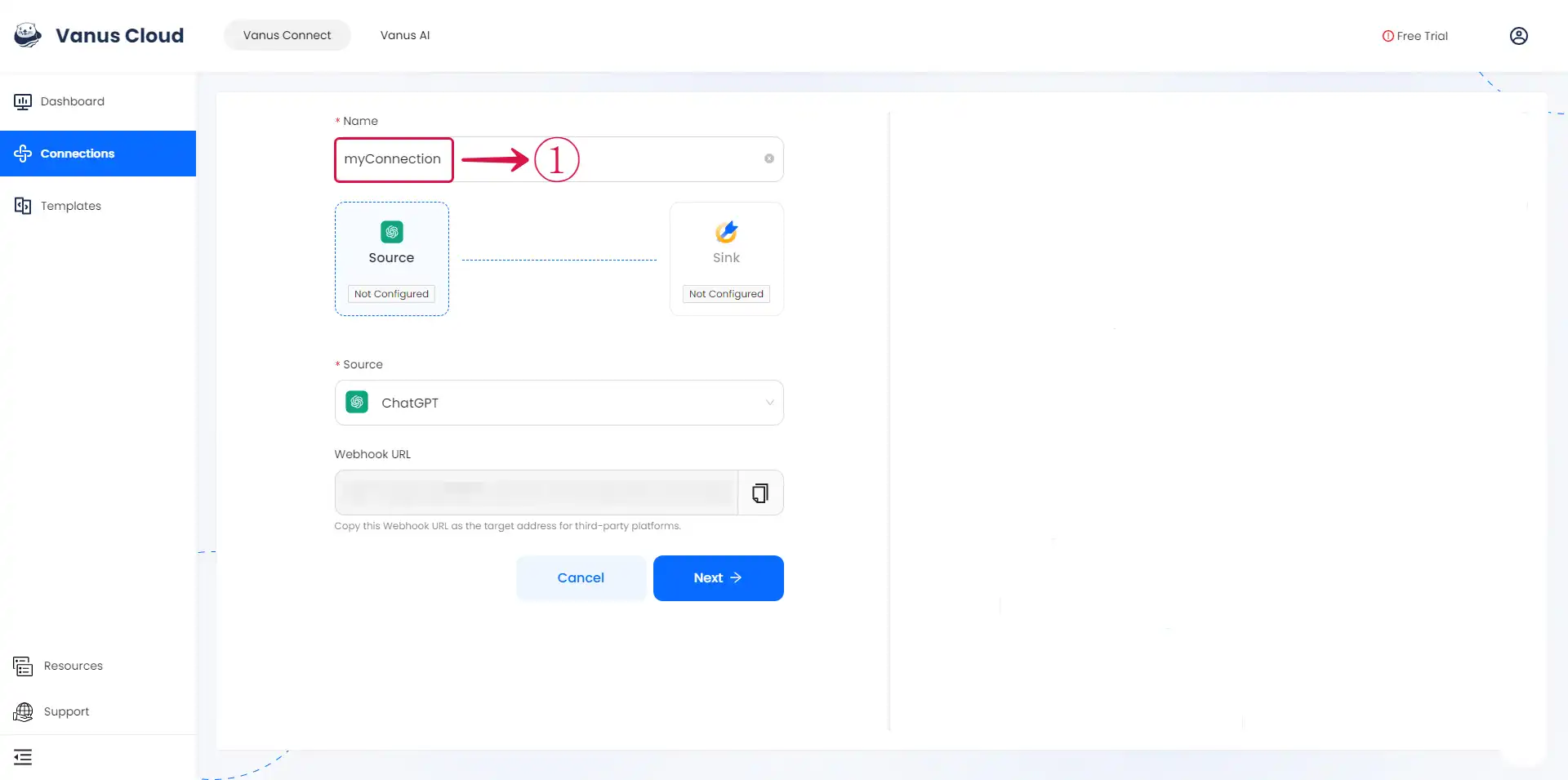Click the Vanus Cloud title text

(120, 35)
